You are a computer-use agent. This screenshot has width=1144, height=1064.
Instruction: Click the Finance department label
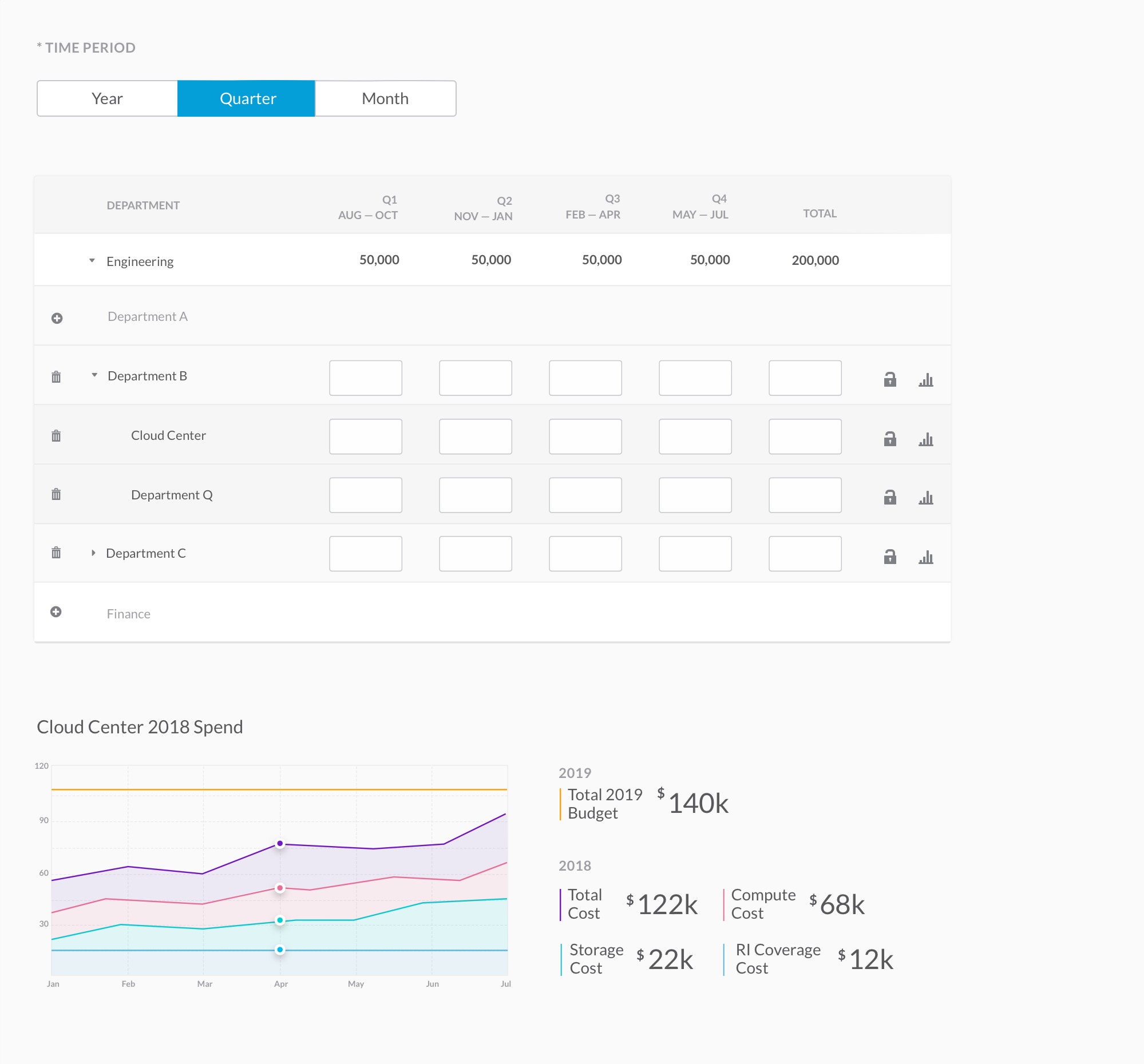coord(128,614)
